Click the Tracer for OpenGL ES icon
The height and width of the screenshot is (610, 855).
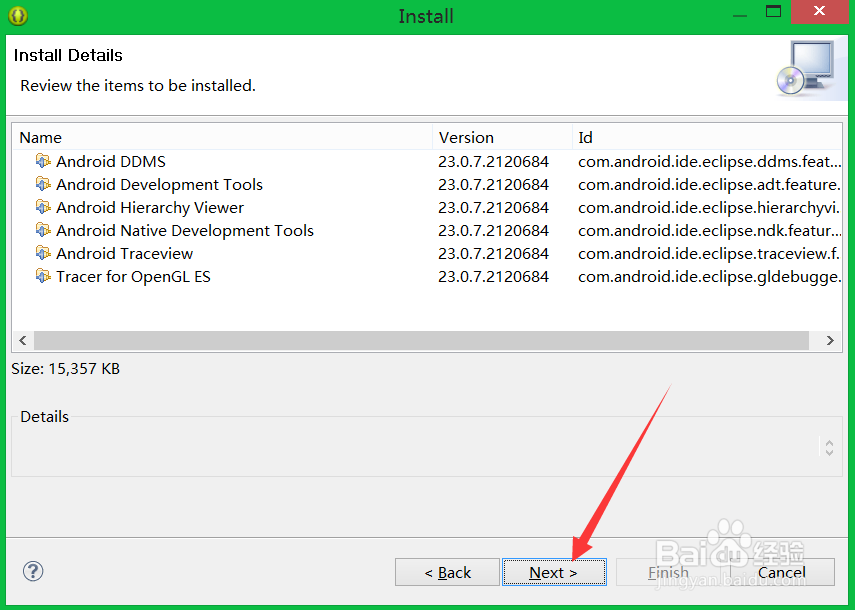(43, 276)
